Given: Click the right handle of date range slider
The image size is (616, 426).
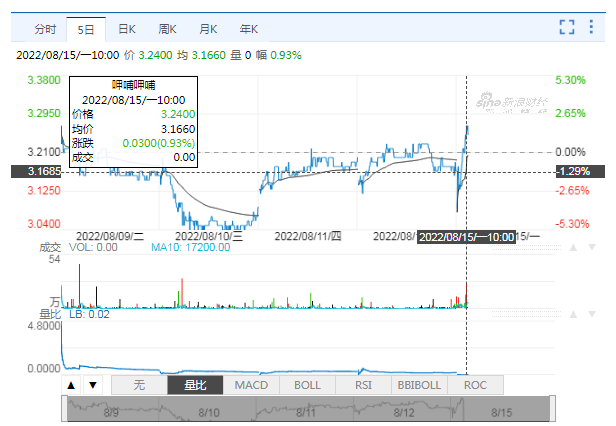Looking at the screenshot, I should coord(553,409).
